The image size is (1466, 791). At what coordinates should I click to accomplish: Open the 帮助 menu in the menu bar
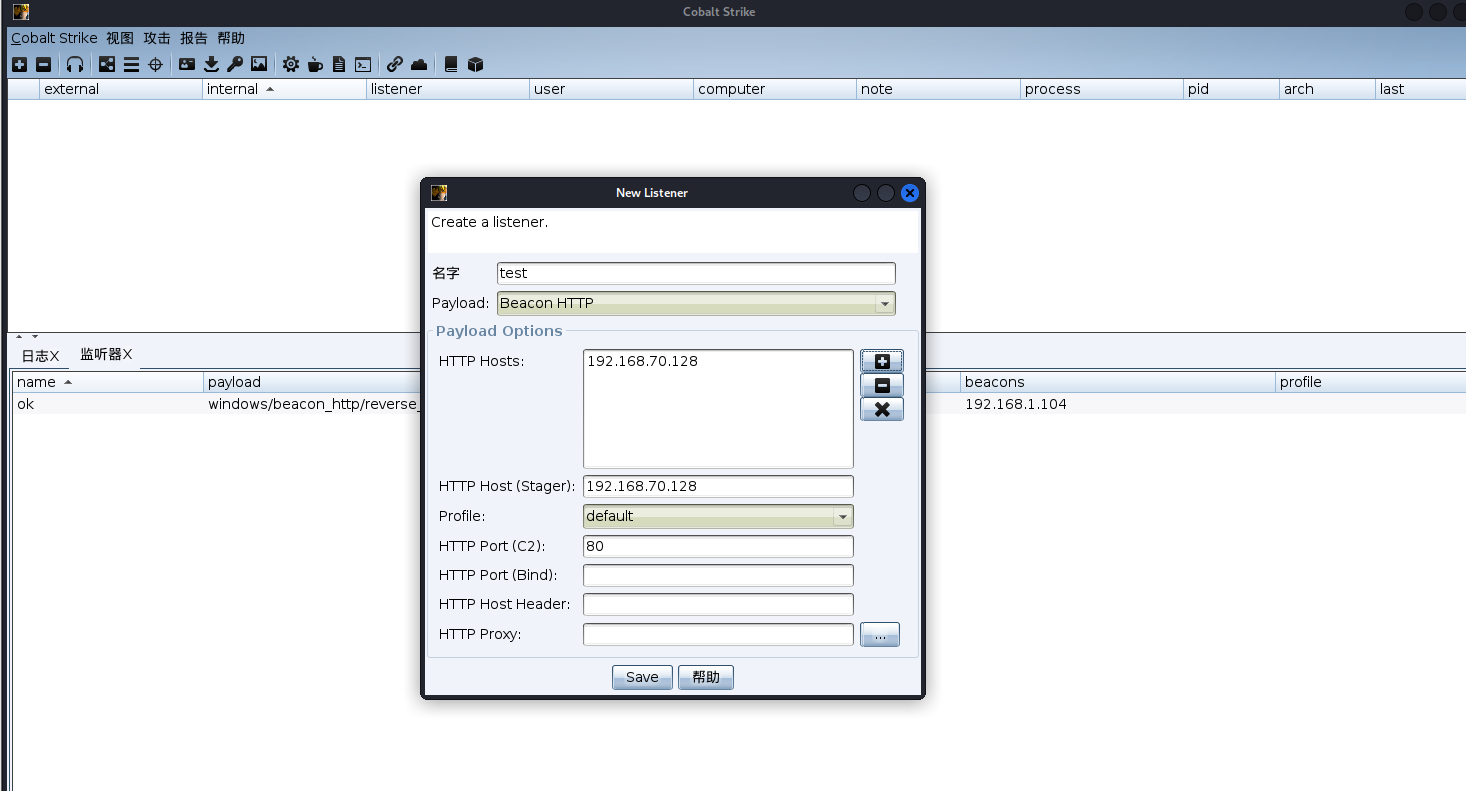[231, 38]
